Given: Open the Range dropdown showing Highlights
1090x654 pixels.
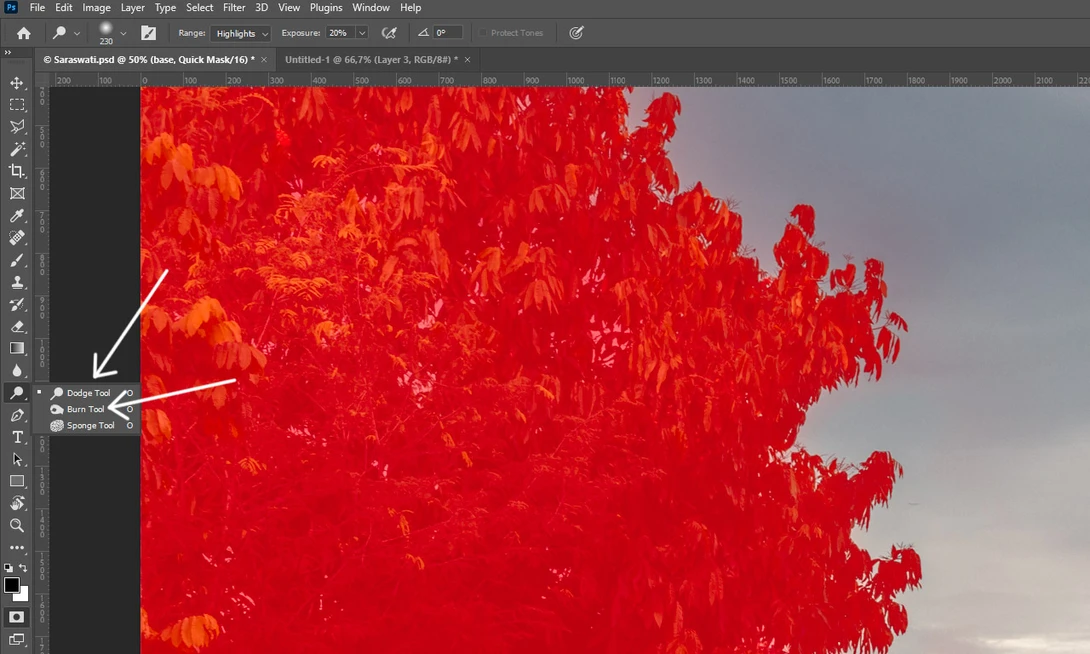Looking at the screenshot, I should [x=240, y=33].
